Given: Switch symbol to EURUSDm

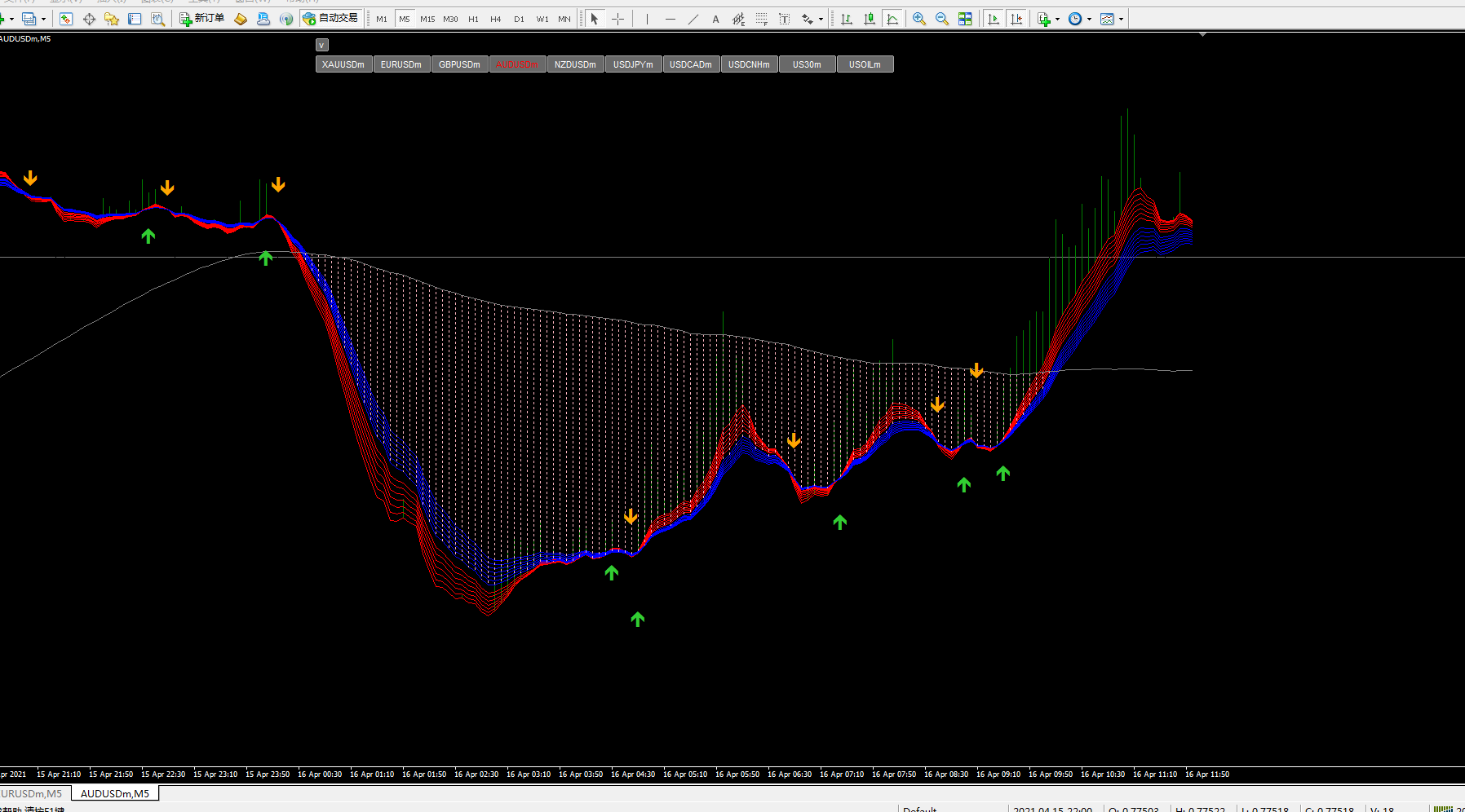Looking at the screenshot, I should 401,64.
